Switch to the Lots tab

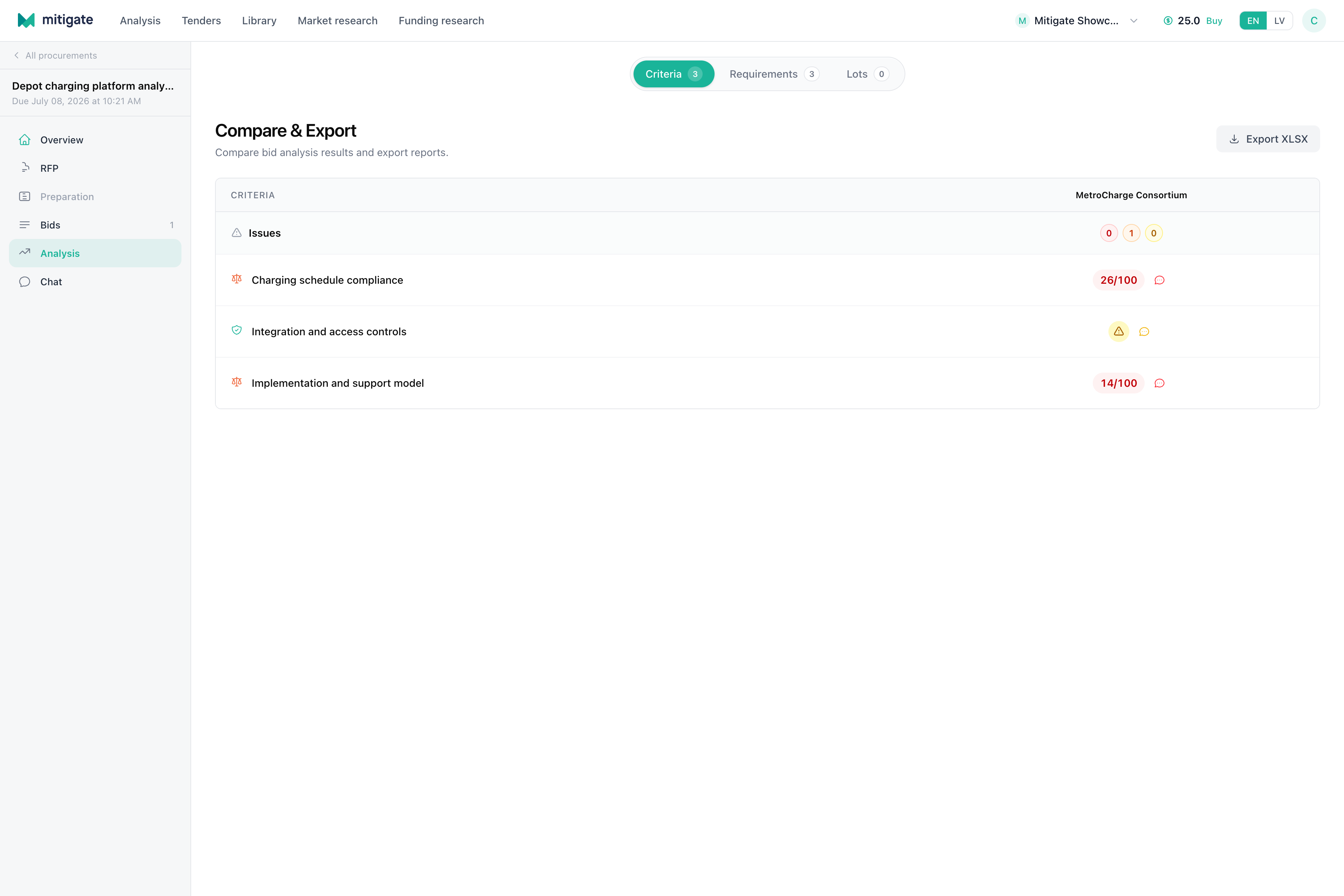867,74
